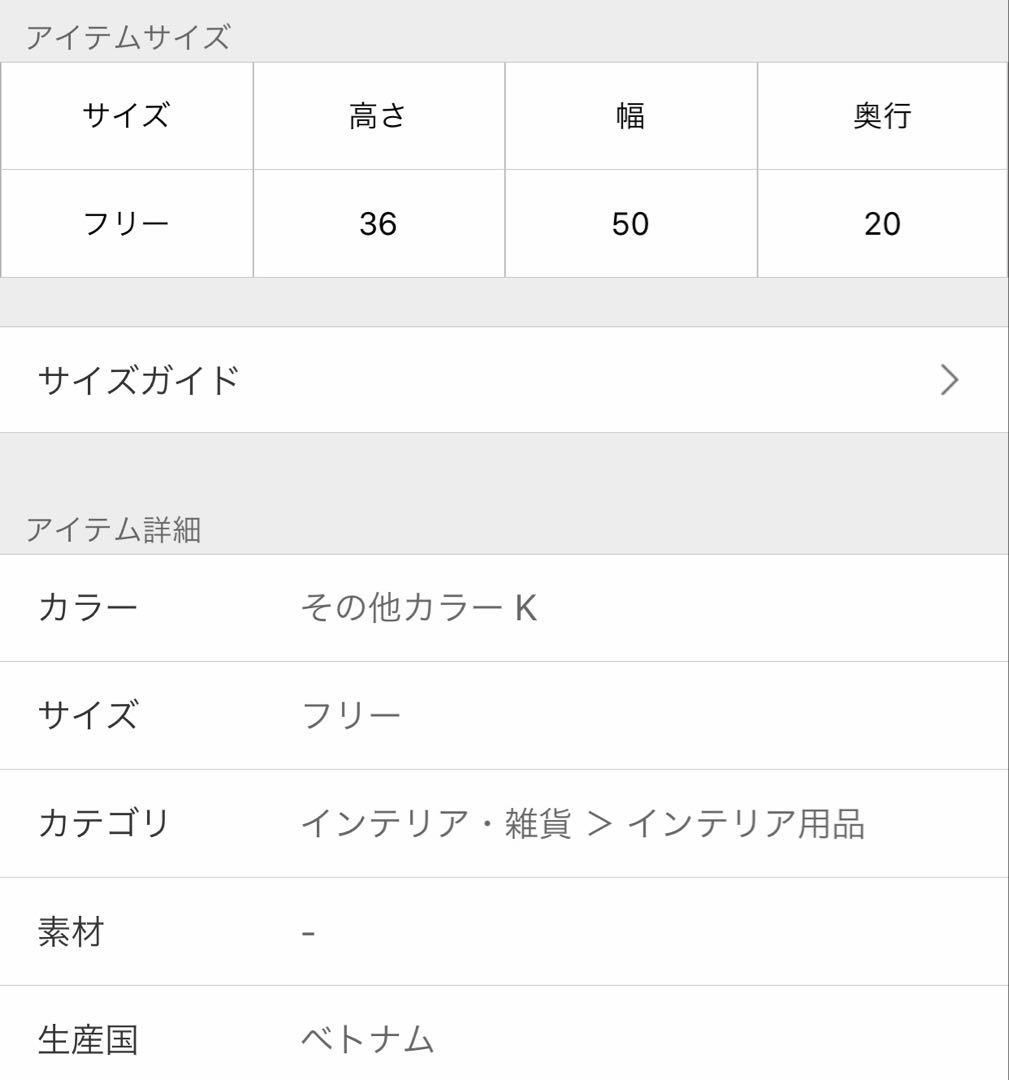Tap the サイズガイド row label
1009x1080 pixels.
click(x=138, y=380)
